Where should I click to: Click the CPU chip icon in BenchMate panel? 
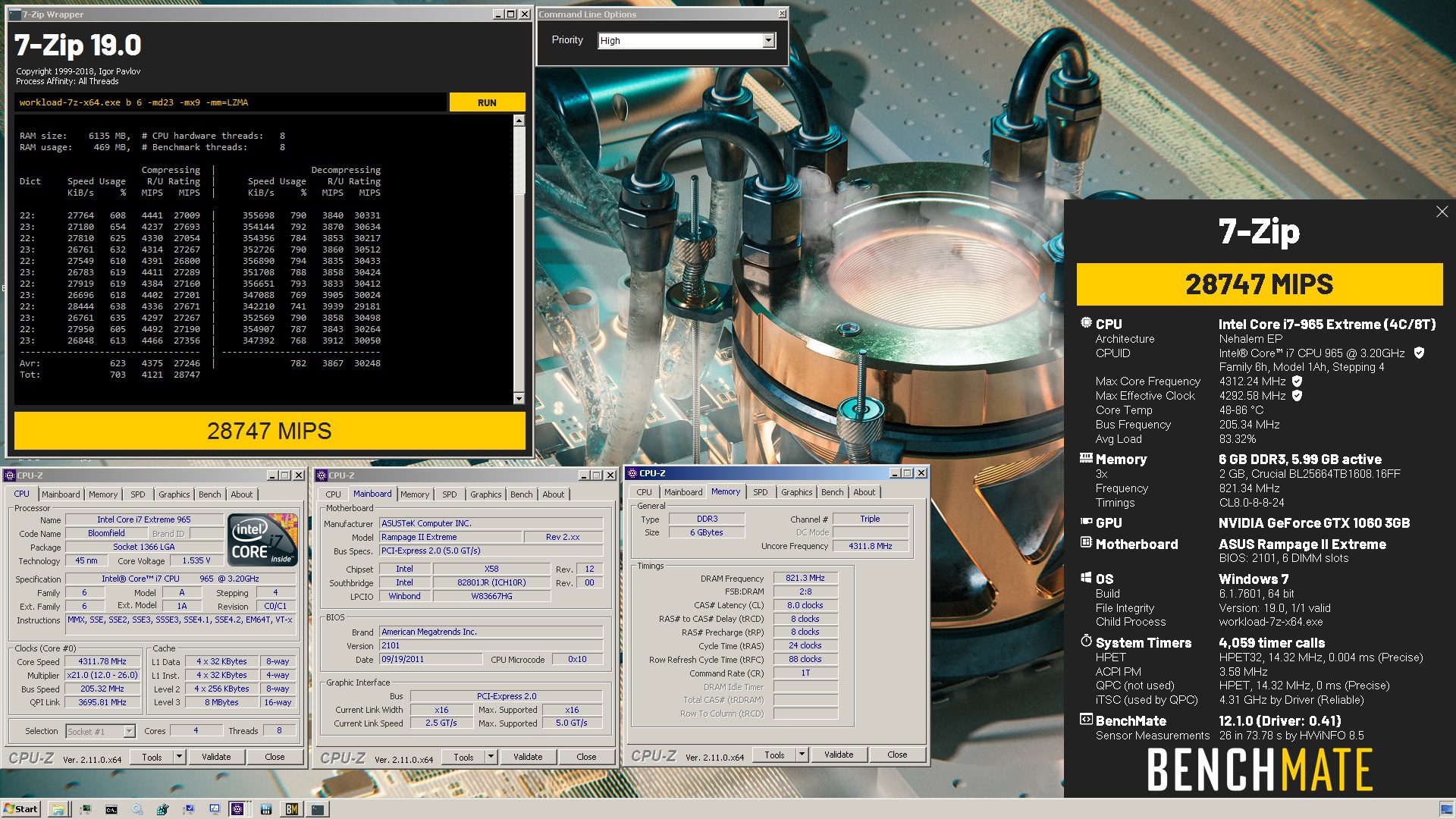pos(1086,323)
